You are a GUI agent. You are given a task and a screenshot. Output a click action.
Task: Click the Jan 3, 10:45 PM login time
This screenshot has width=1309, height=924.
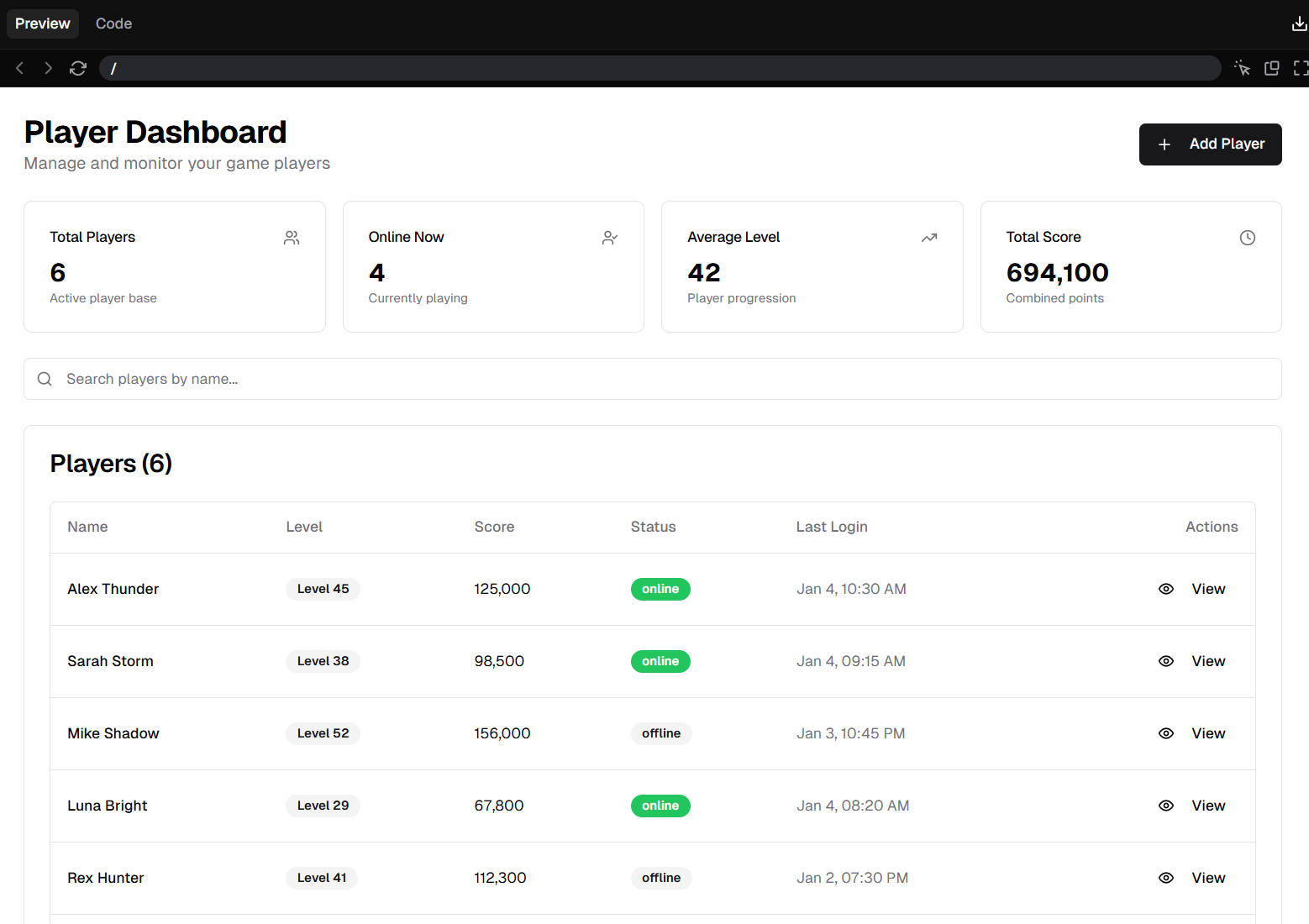click(x=851, y=733)
